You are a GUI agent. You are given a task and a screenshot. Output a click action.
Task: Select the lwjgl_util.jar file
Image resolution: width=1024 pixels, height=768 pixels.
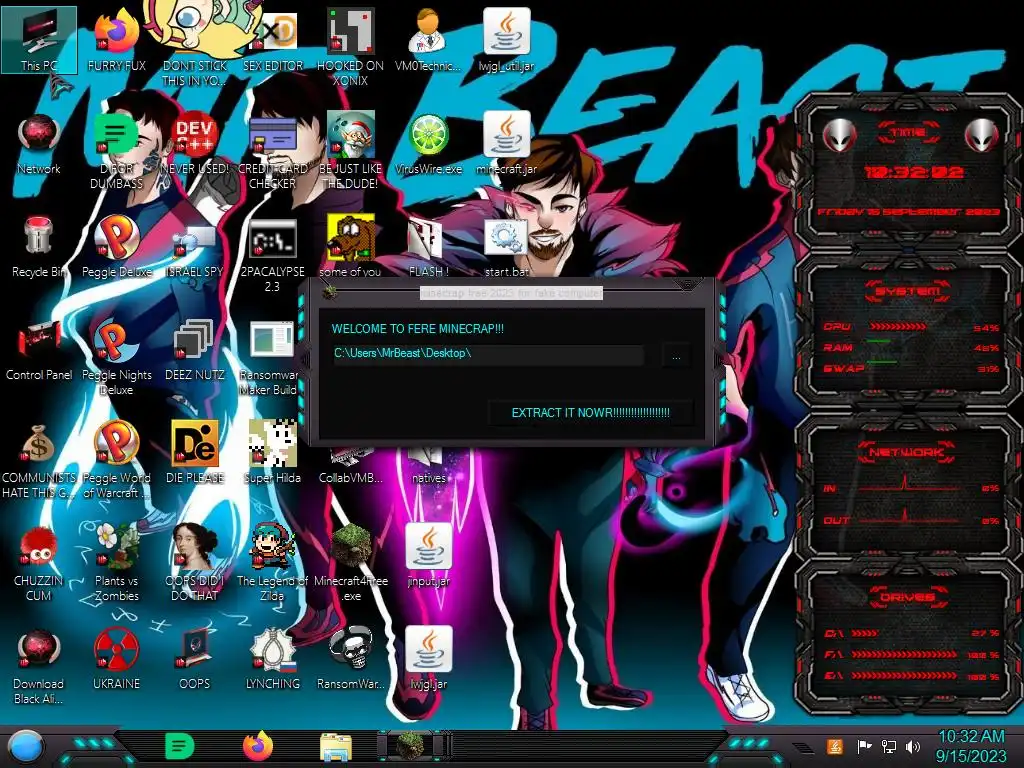click(x=506, y=40)
